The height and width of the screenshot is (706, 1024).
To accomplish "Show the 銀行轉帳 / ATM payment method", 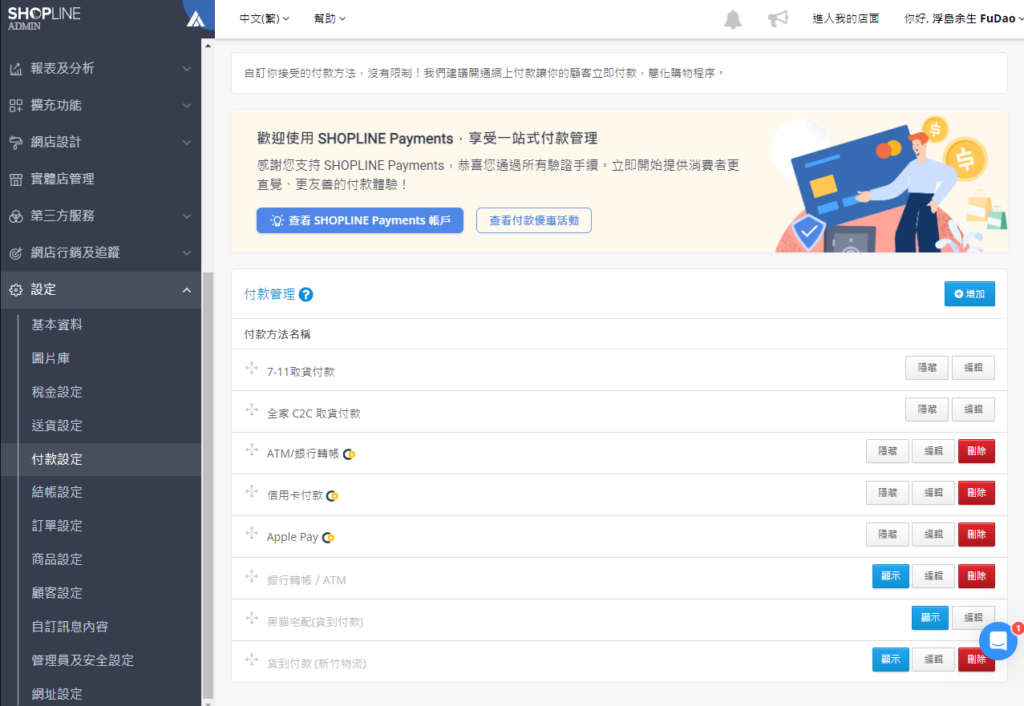I will pos(890,576).
